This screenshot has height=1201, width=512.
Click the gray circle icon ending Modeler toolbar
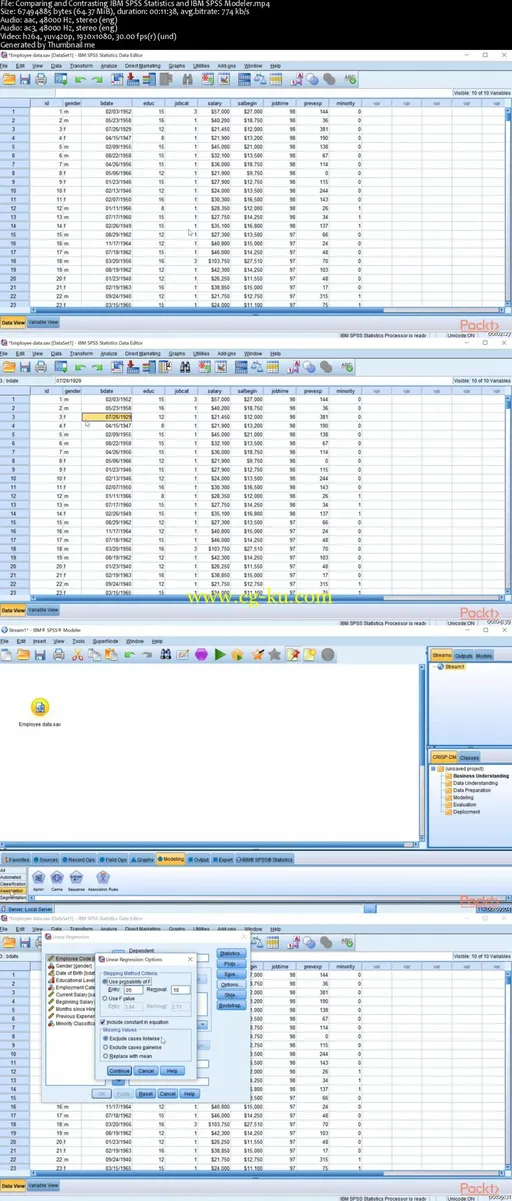329,655
